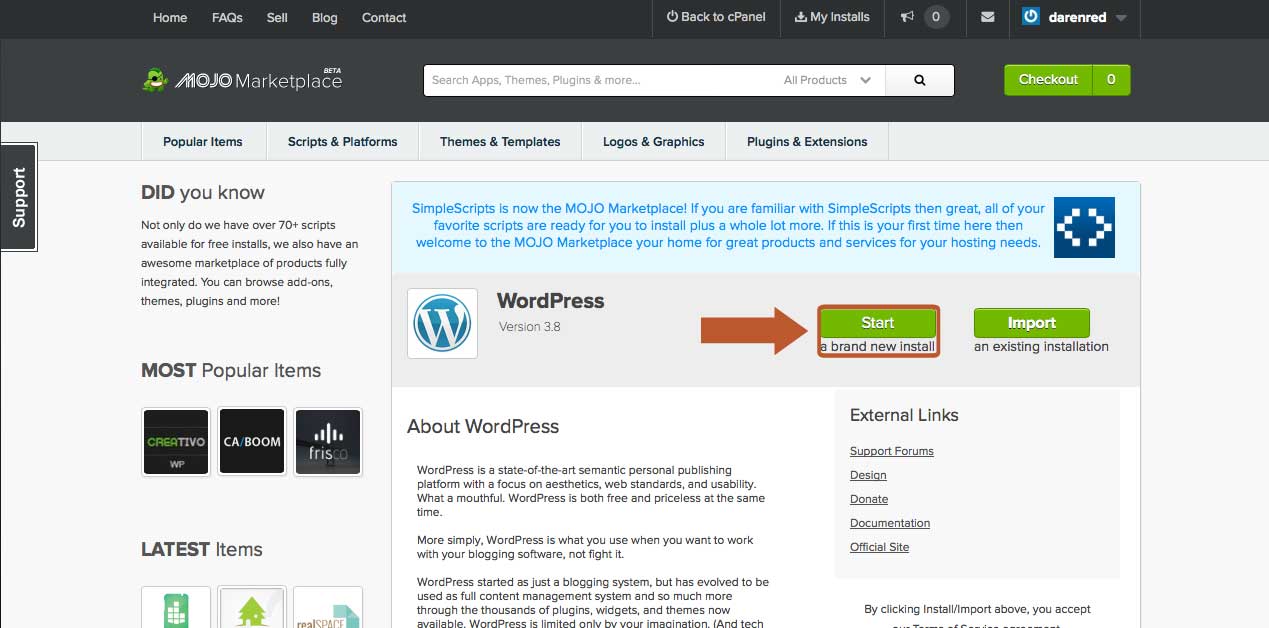
Task: Open the All Products filter dropdown
Action: coord(828,80)
